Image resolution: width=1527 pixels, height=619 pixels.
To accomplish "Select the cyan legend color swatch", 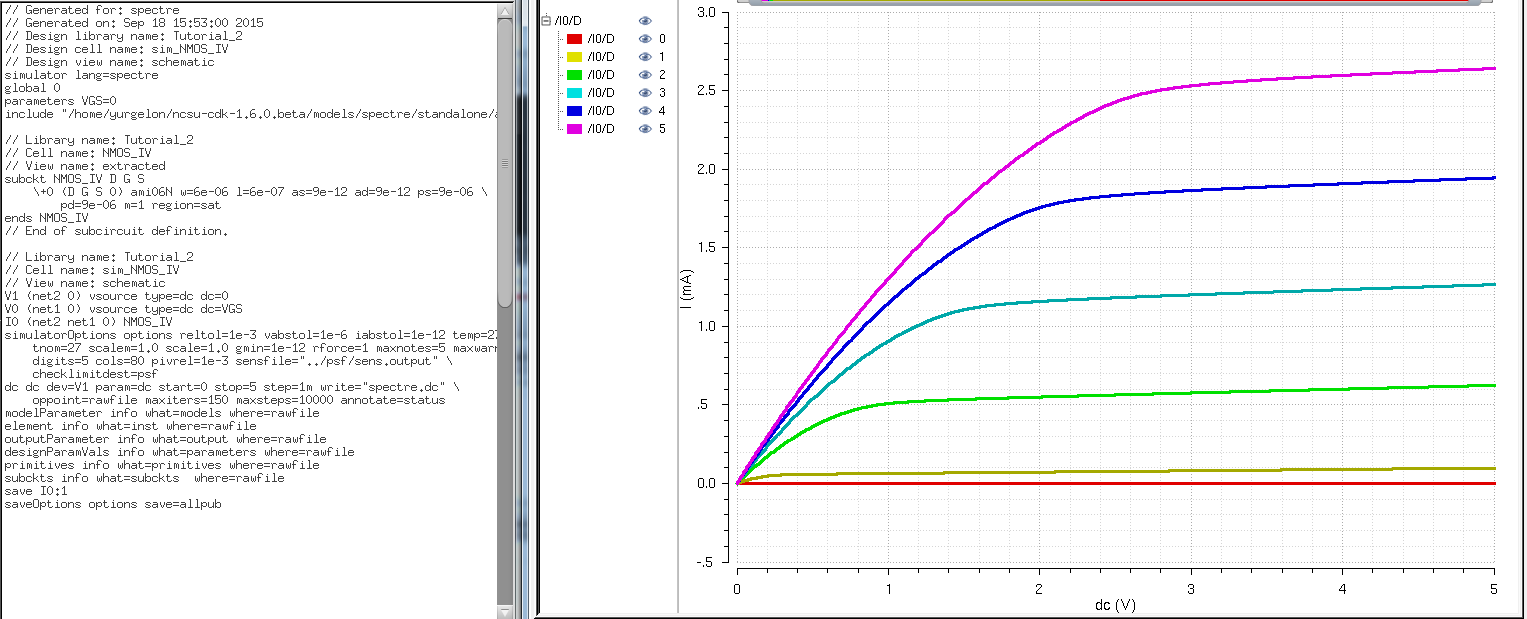I will pos(574,93).
